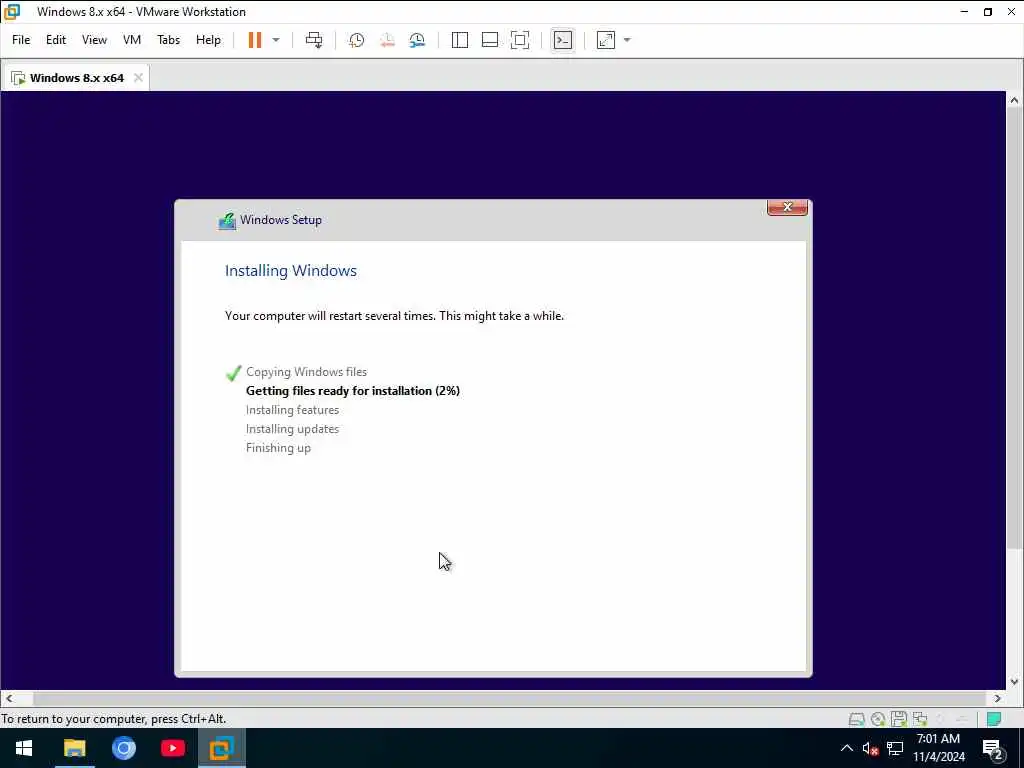This screenshot has height=768, width=1024.
Task: Click Send Ctrl+Alt+Del toolbar icon
Action: [x=314, y=40]
